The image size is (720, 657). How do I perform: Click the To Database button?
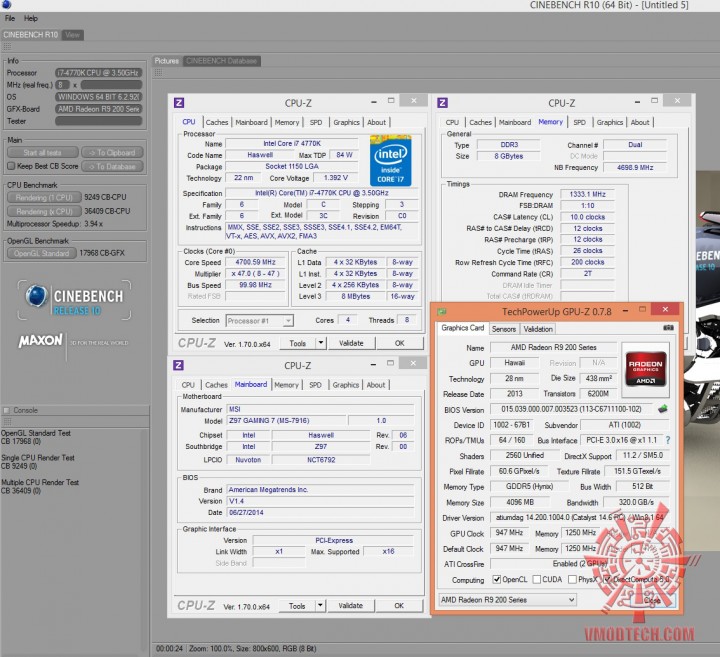point(112,166)
